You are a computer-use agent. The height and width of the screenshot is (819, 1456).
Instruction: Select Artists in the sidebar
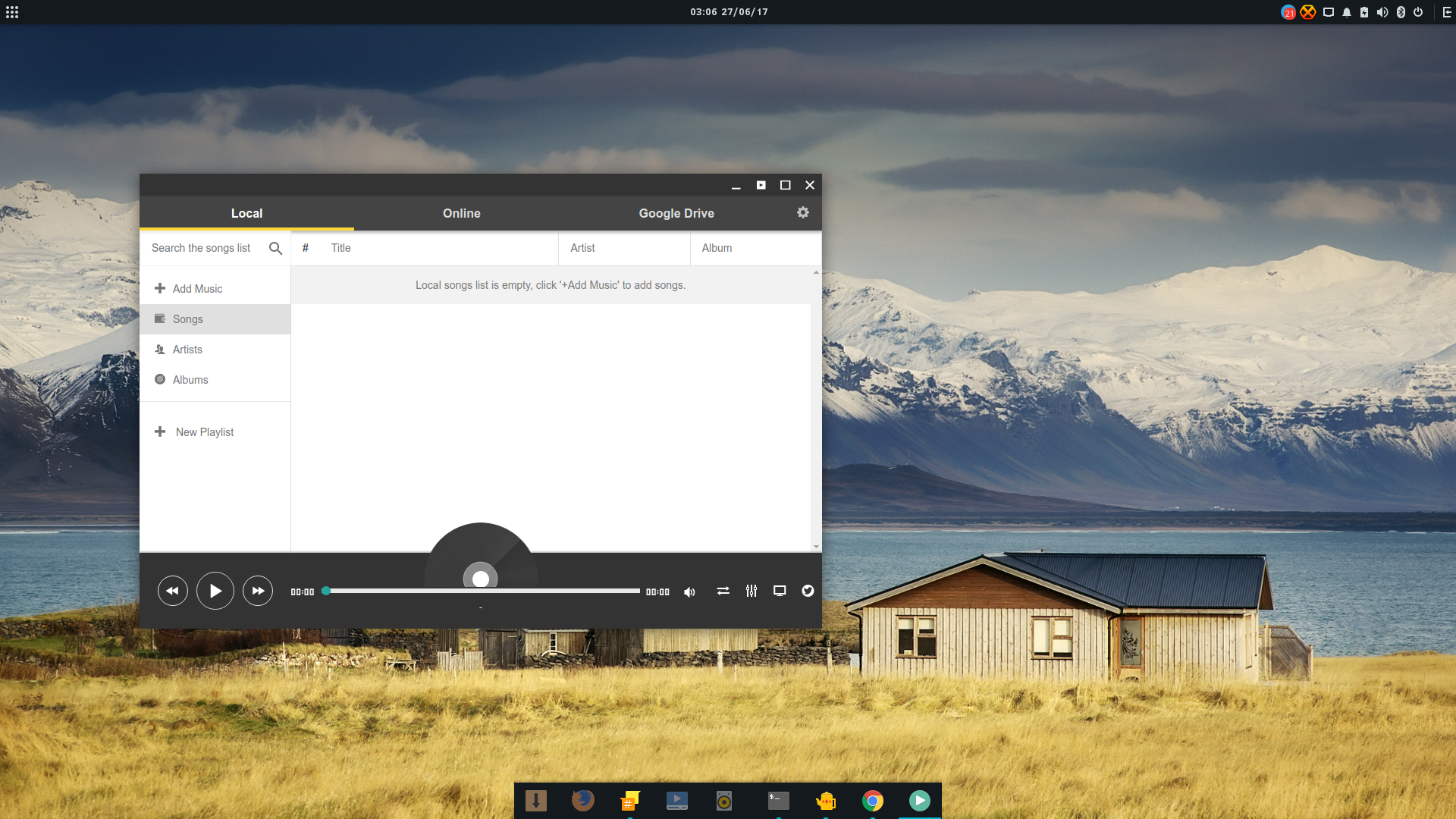pyautogui.click(x=215, y=350)
